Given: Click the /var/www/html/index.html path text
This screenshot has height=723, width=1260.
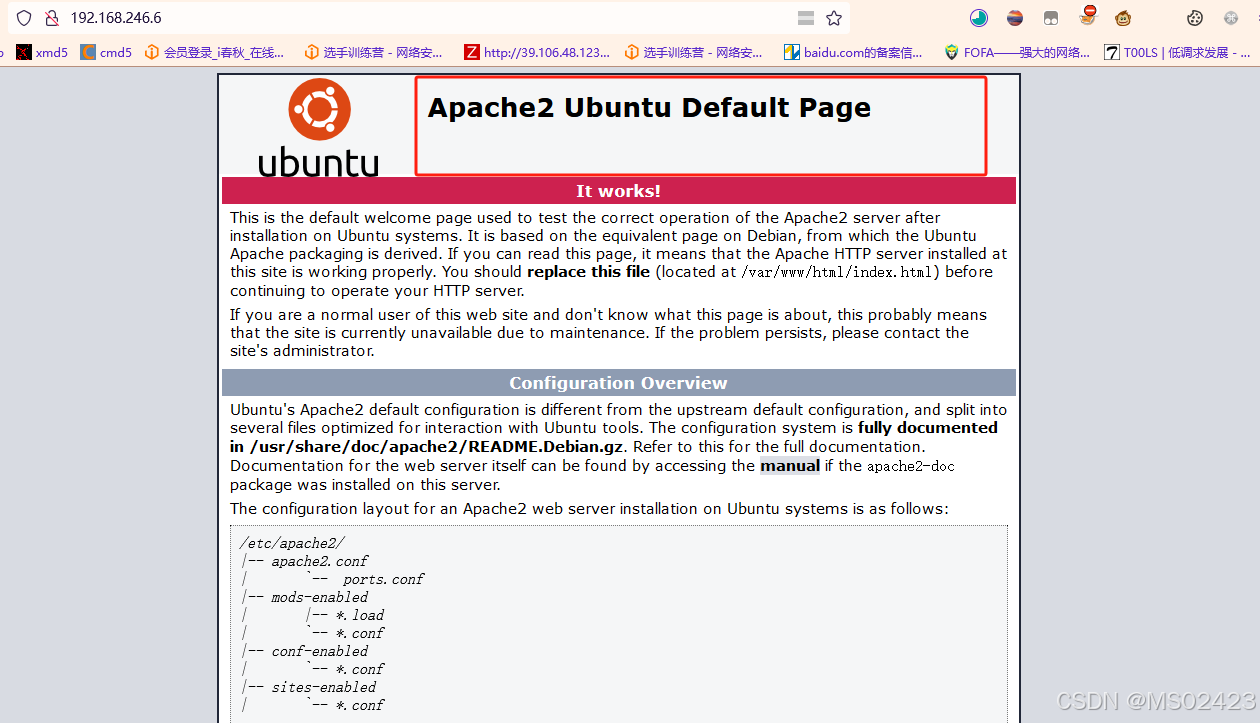Looking at the screenshot, I should click(837, 272).
